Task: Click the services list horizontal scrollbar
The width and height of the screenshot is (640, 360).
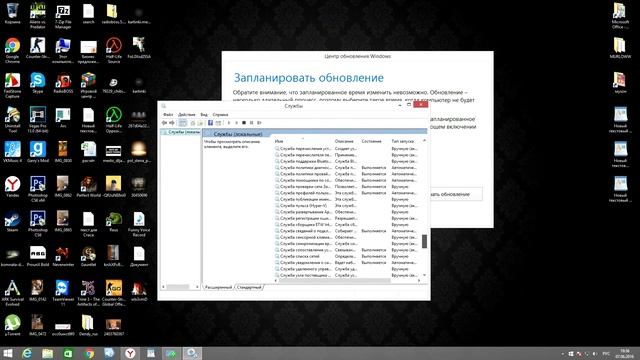Action: tap(335, 281)
